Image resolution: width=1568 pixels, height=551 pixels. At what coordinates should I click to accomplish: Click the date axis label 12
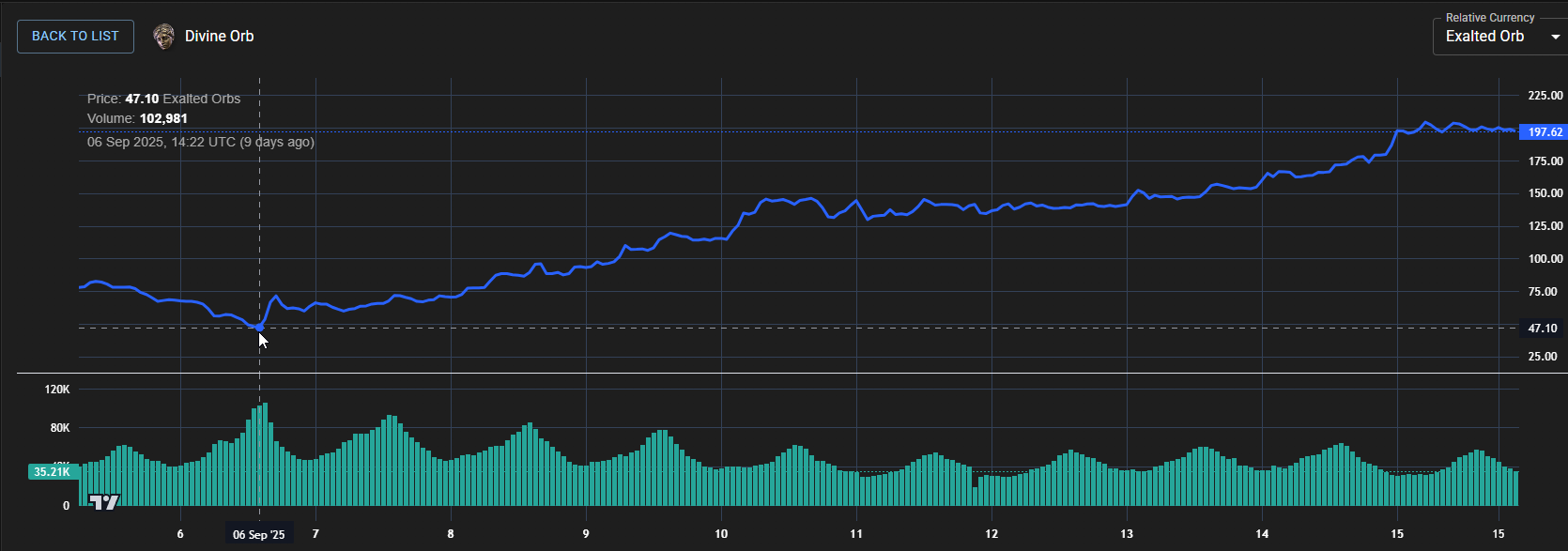tap(992, 534)
